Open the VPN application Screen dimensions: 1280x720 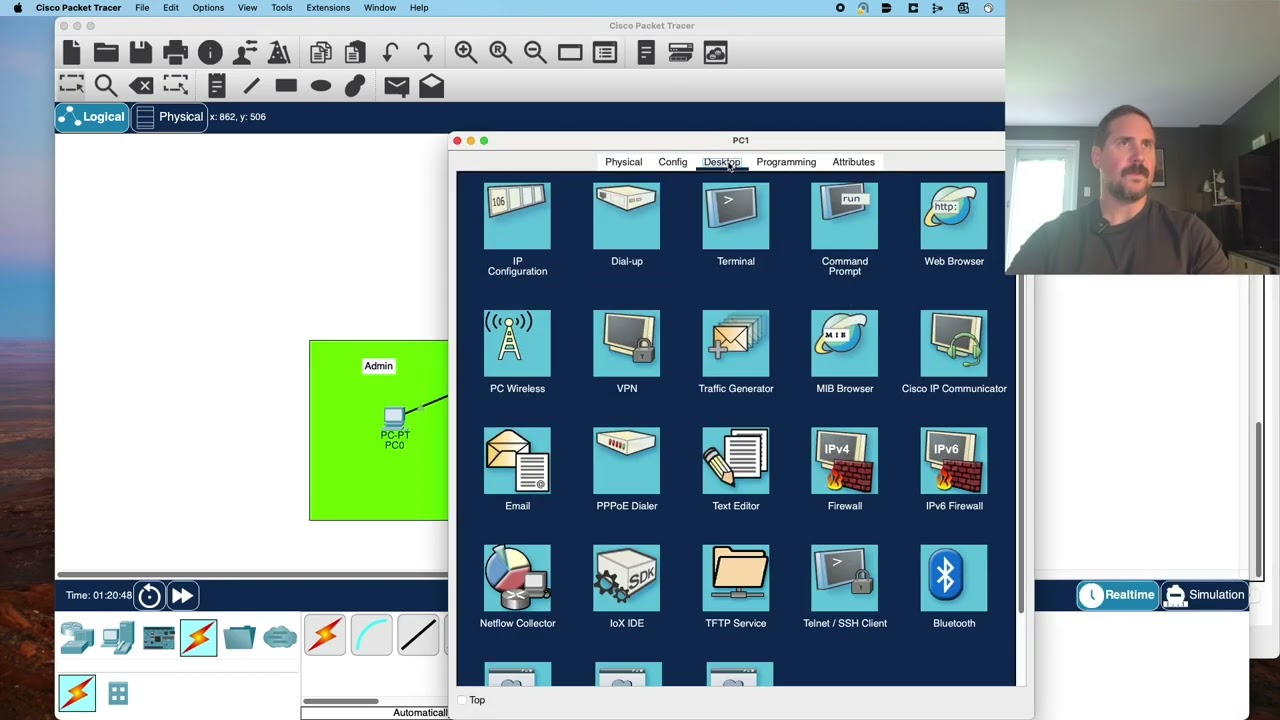tap(626, 344)
